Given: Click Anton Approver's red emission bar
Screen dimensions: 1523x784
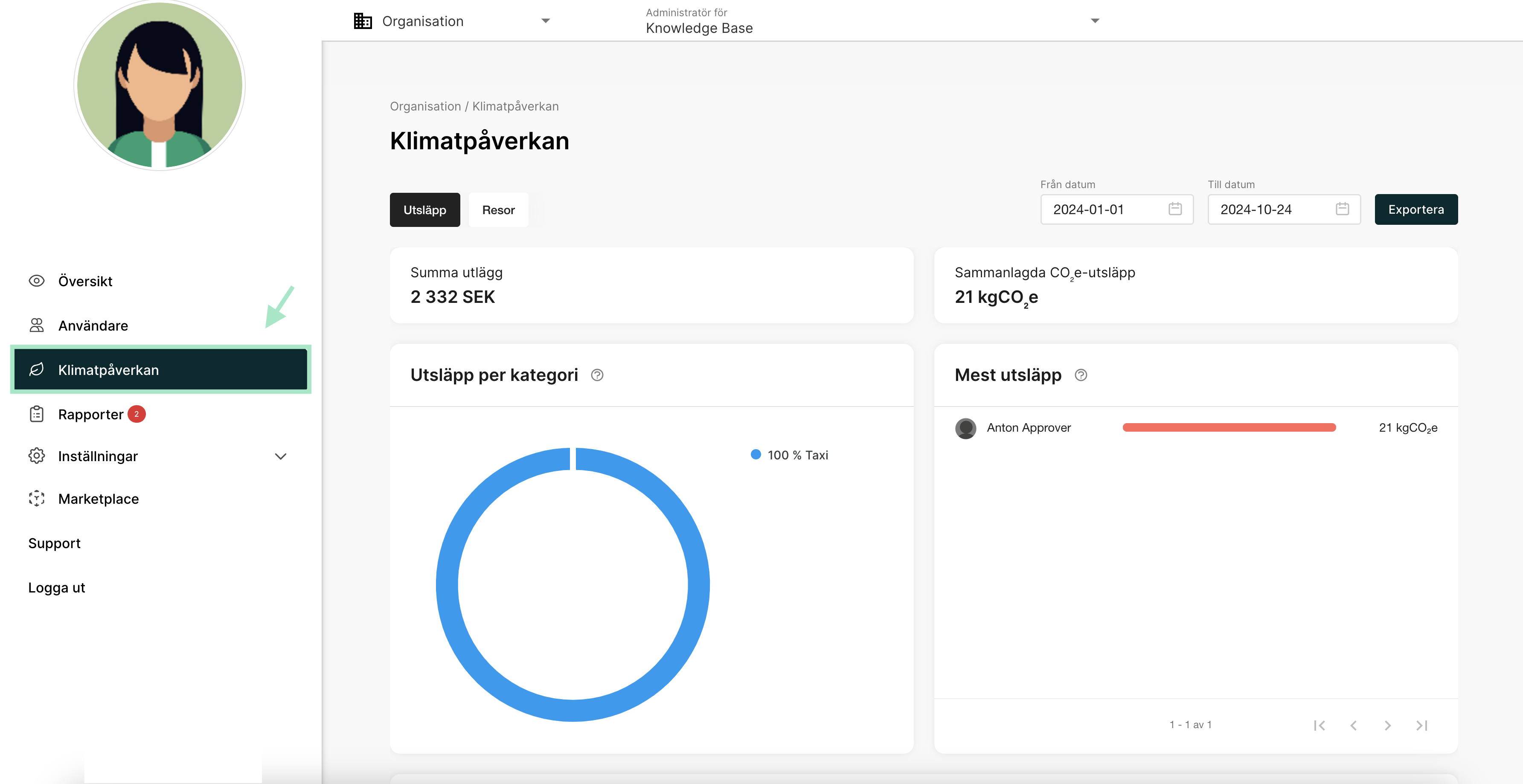Looking at the screenshot, I should pyautogui.click(x=1229, y=427).
